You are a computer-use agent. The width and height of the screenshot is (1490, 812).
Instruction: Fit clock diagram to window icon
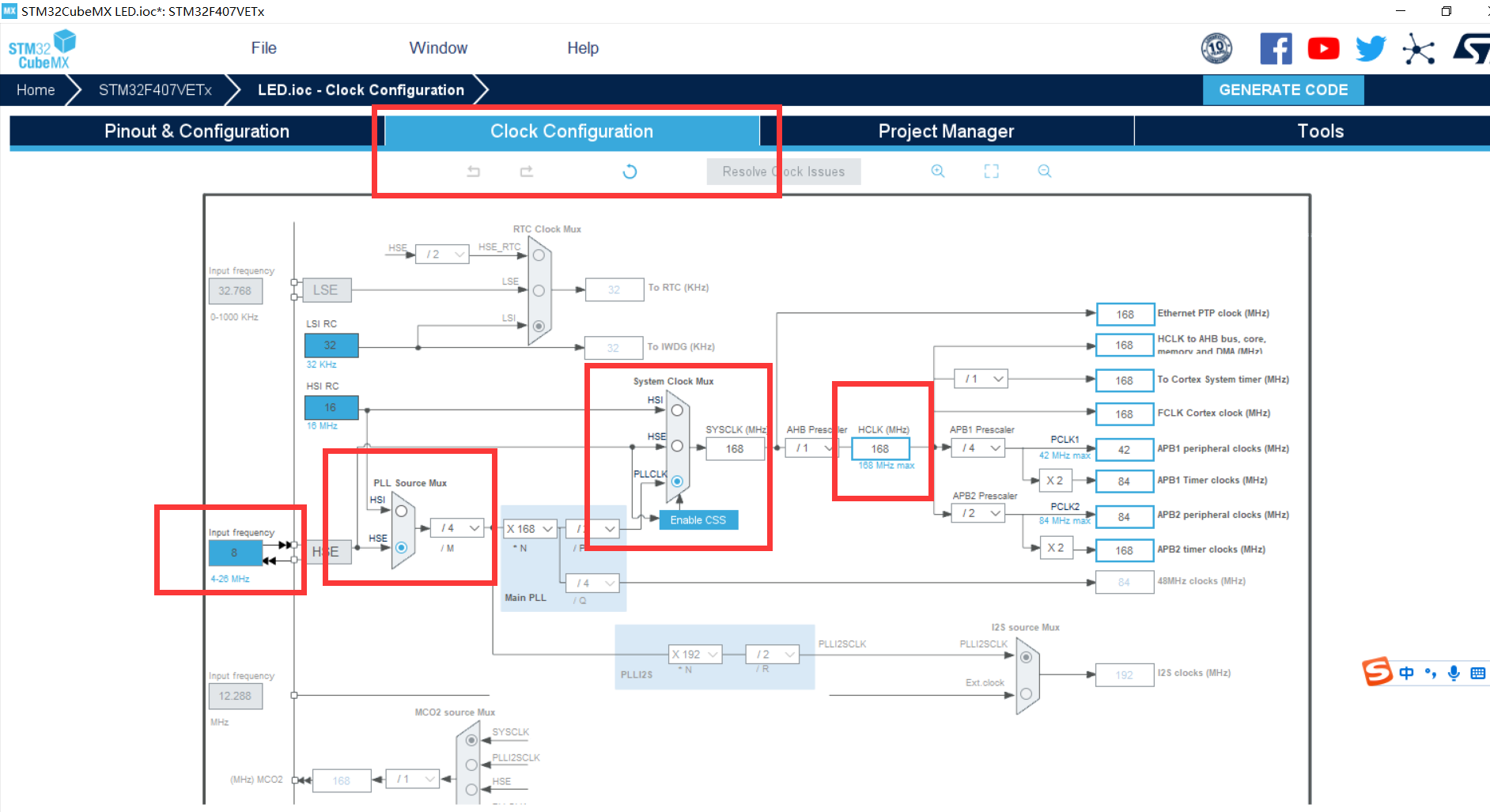coord(991,171)
